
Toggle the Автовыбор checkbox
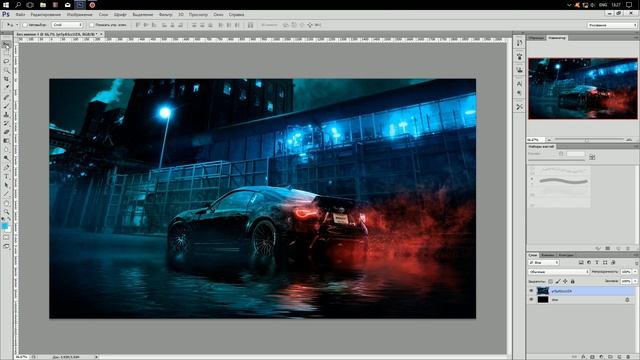(x=25, y=25)
